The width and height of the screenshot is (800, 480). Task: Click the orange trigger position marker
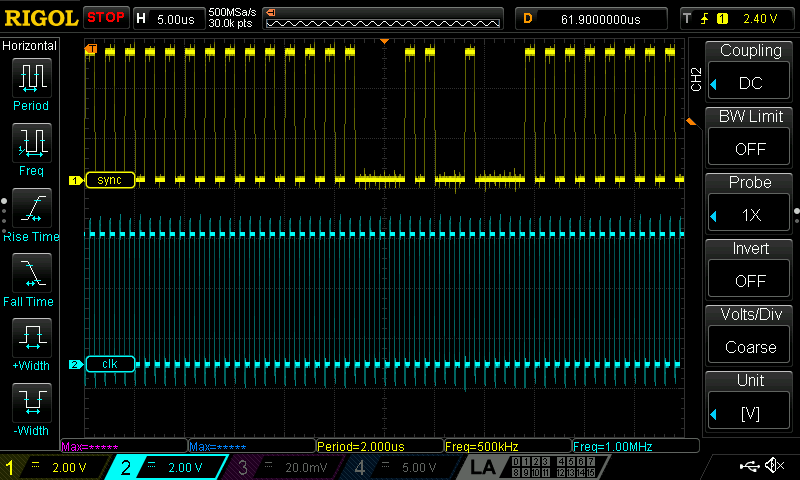pos(384,42)
